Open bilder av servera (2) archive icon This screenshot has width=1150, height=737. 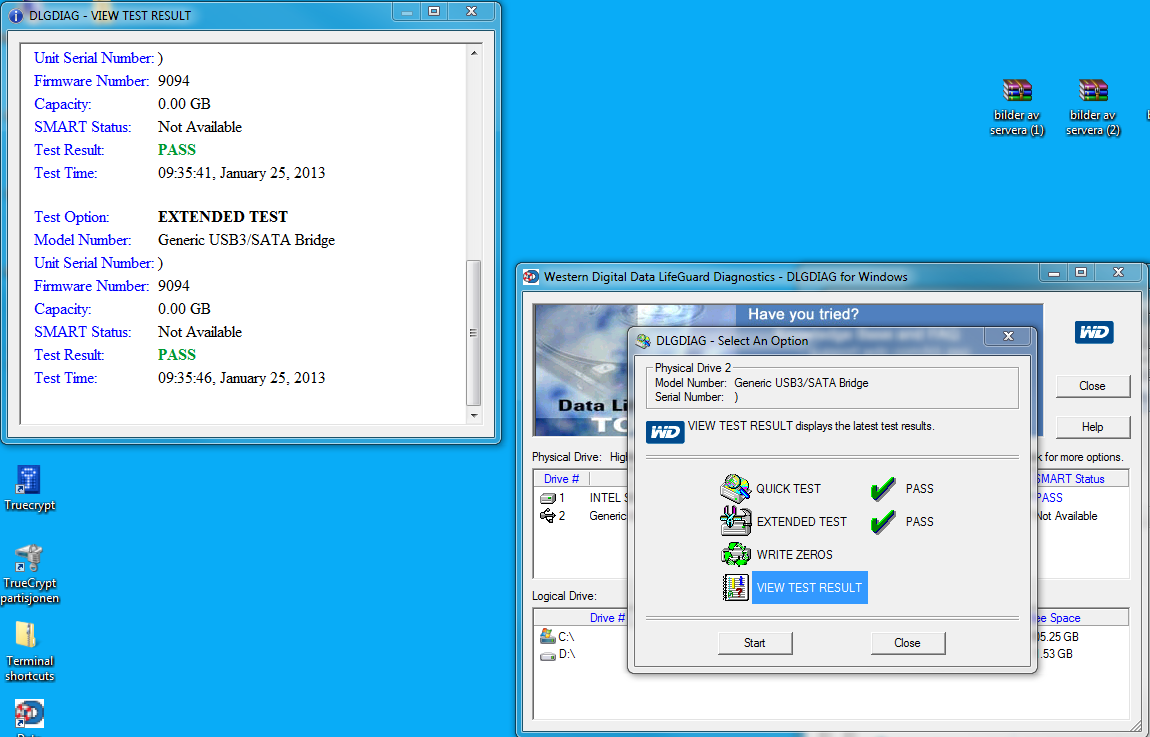1093,107
